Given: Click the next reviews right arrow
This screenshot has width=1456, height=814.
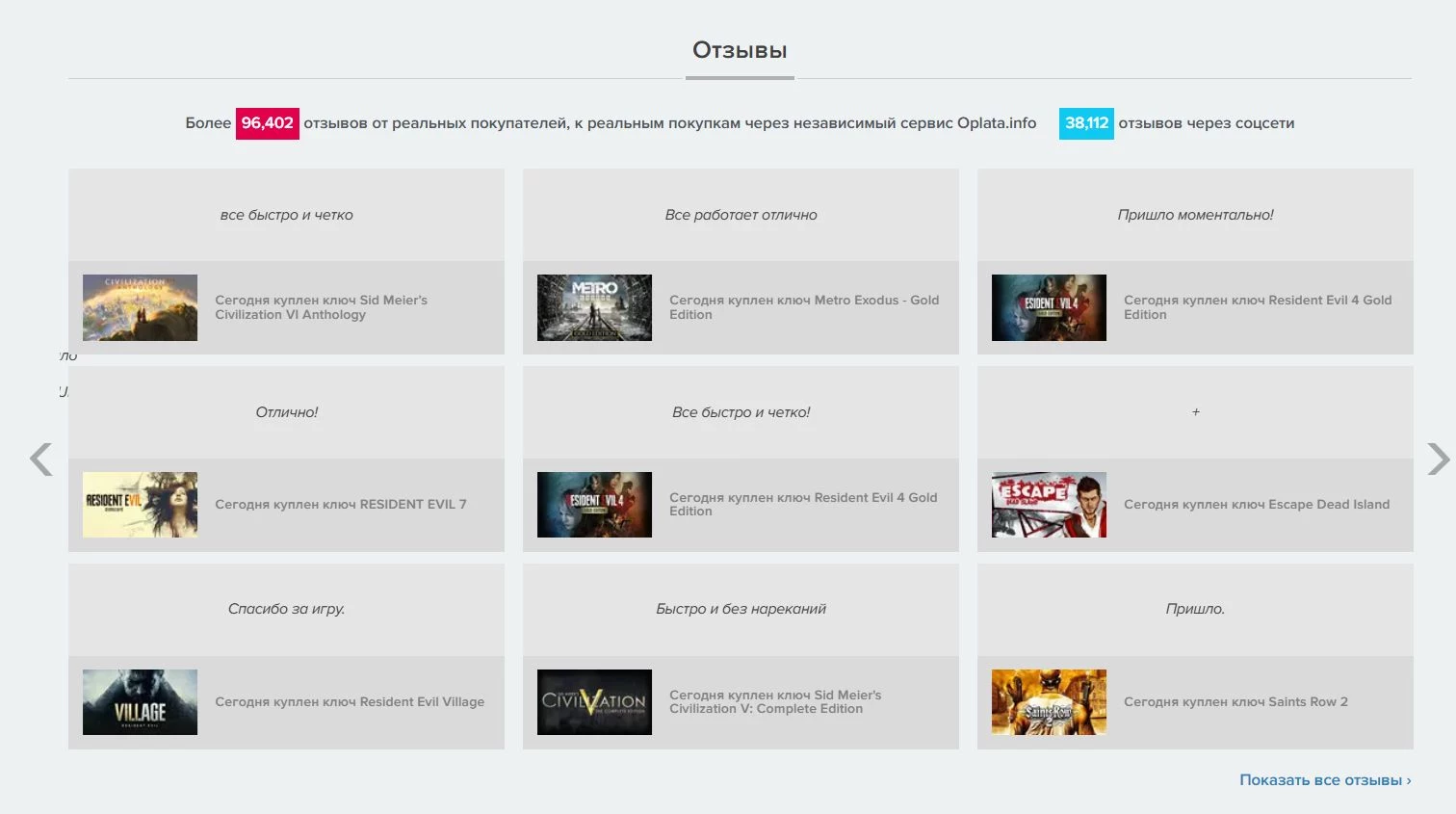Looking at the screenshot, I should coord(1437,460).
